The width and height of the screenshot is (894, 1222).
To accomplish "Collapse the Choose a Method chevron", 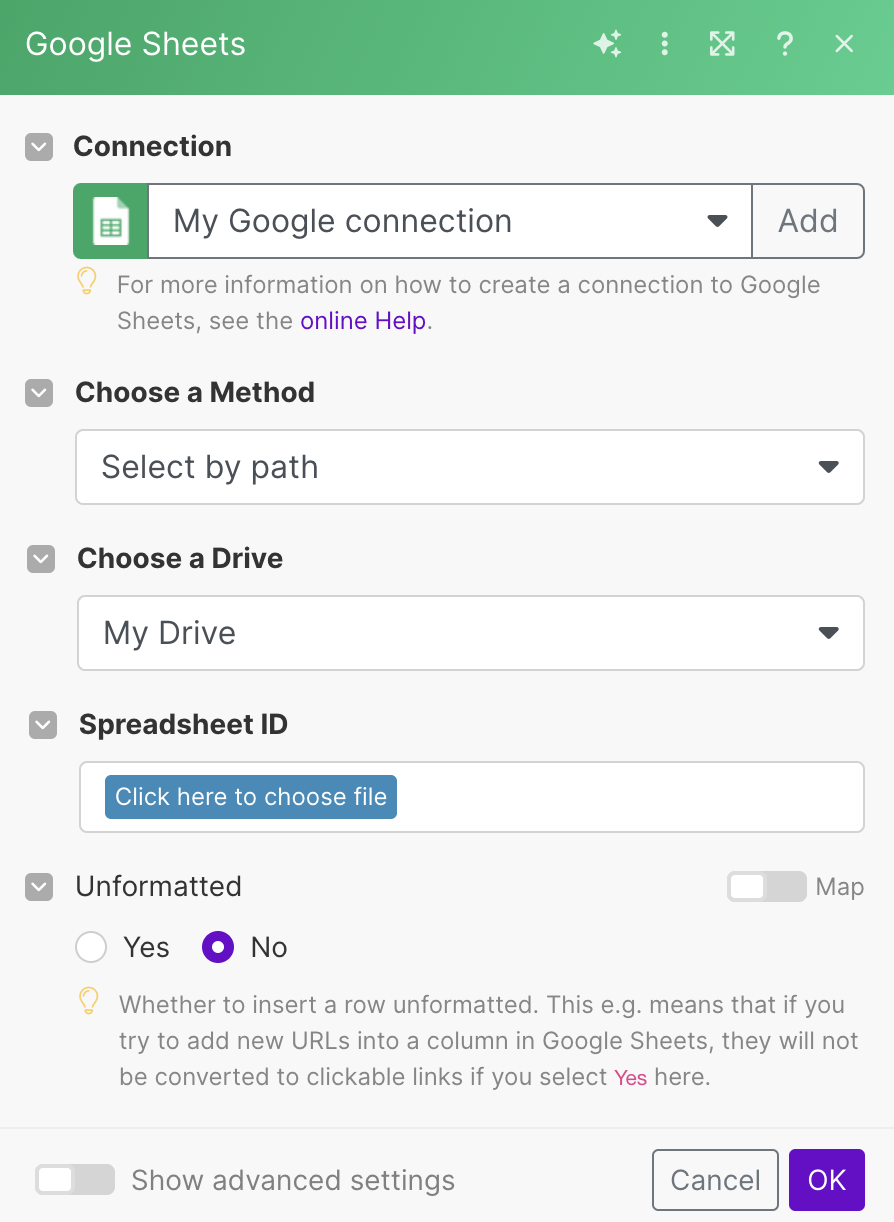I will pos(40,393).
